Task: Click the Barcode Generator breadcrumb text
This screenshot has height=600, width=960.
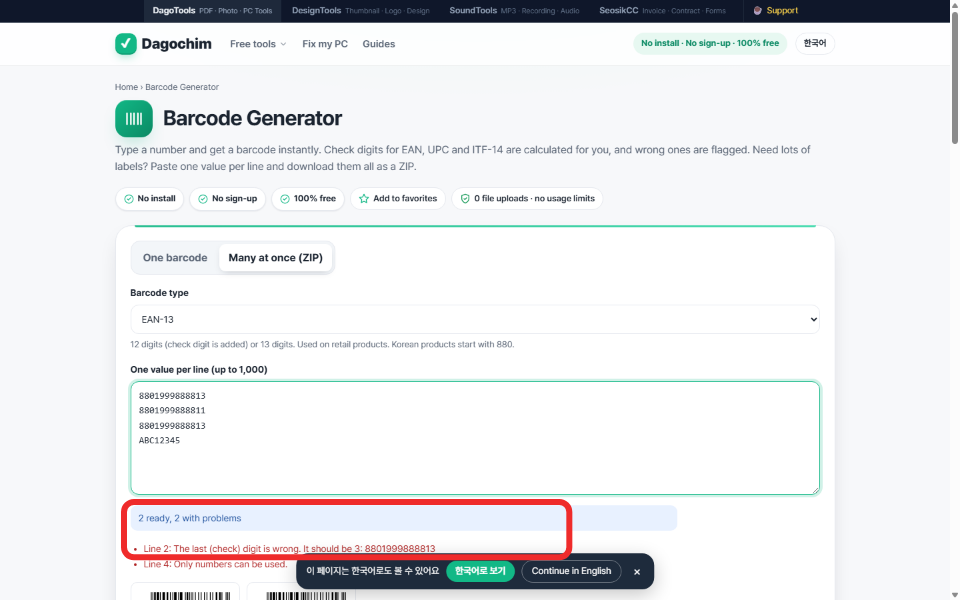Action: 182,87
